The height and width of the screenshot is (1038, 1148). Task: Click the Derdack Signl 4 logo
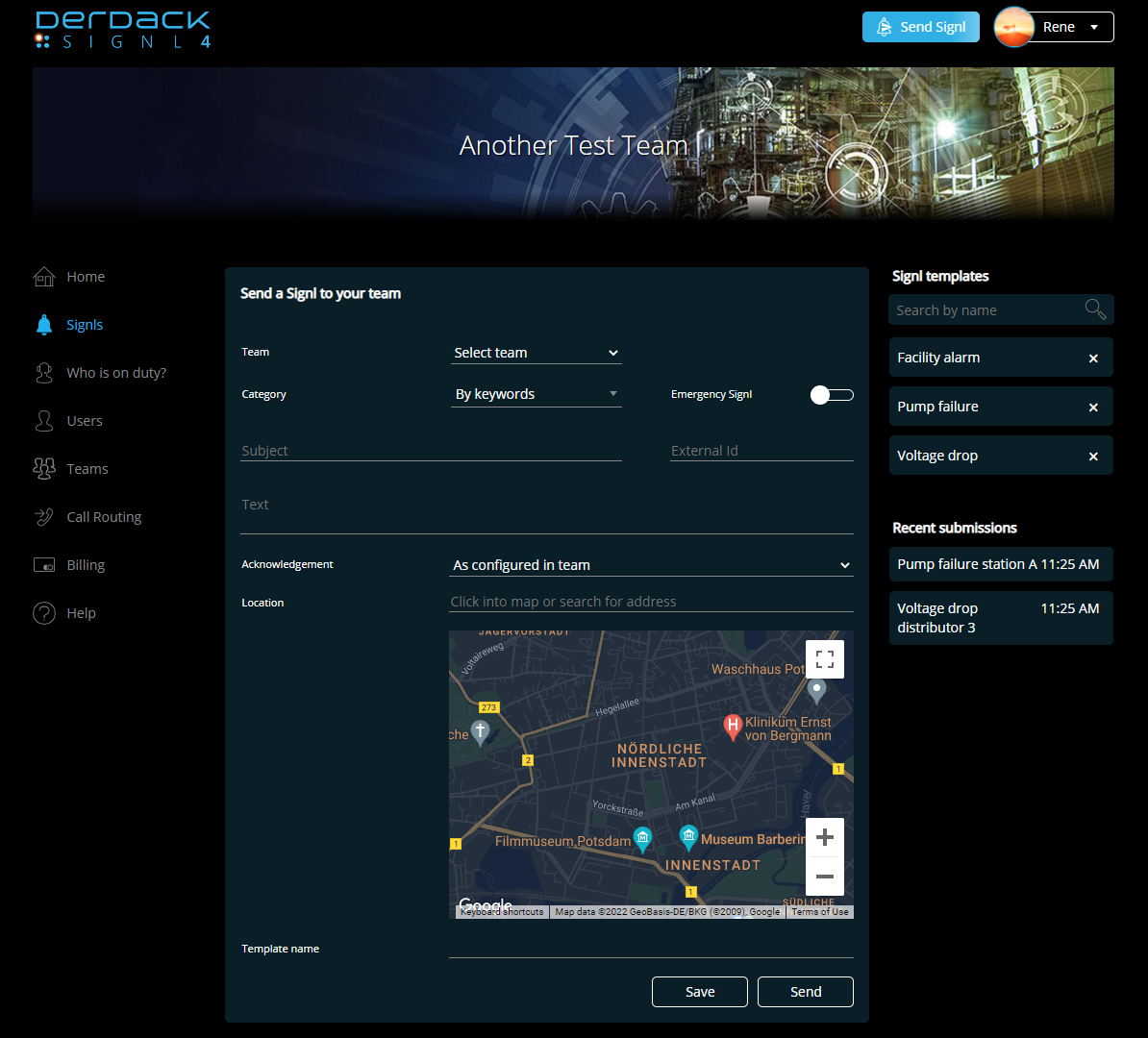click(x=123, y=30)
